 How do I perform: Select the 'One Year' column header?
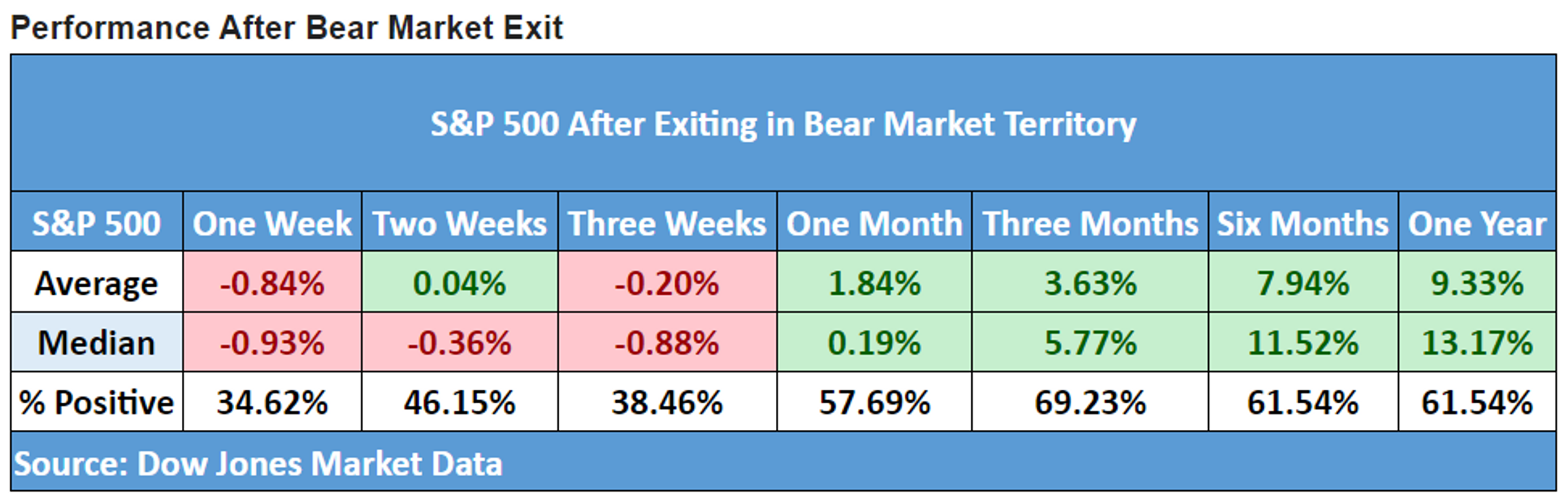coord(1477,223)
